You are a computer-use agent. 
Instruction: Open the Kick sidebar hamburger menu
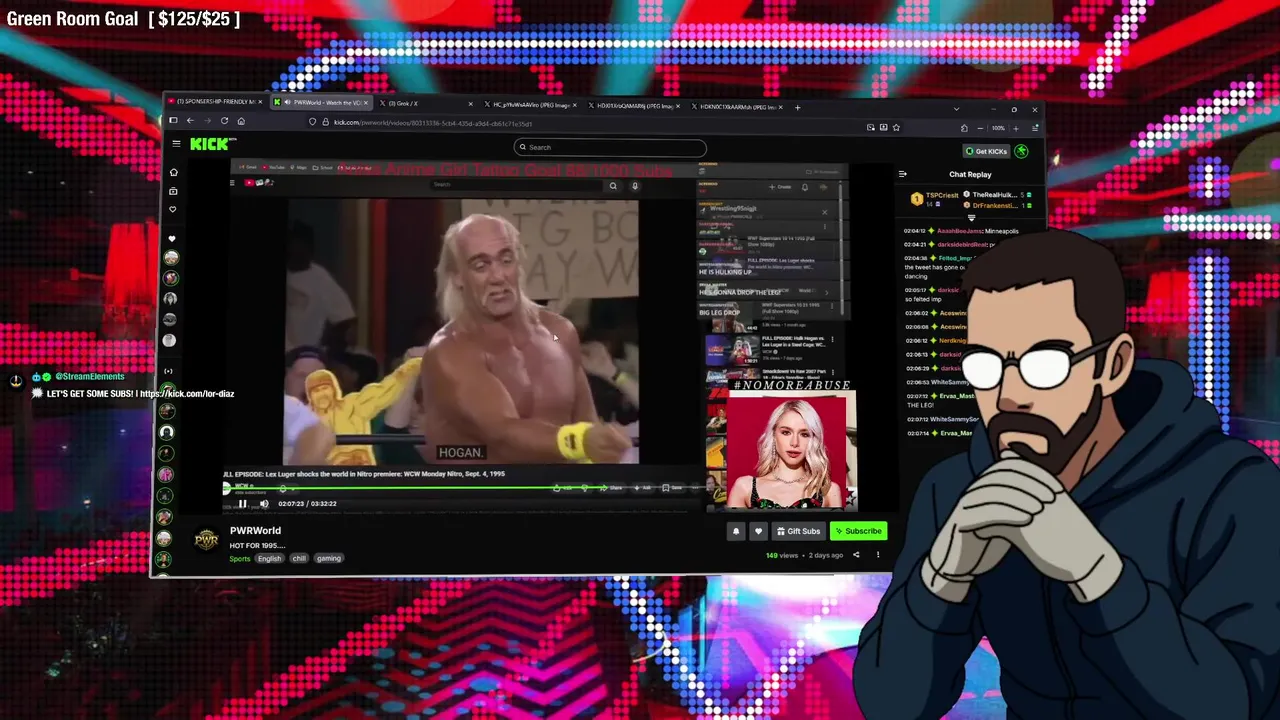[x=176, y=144]
